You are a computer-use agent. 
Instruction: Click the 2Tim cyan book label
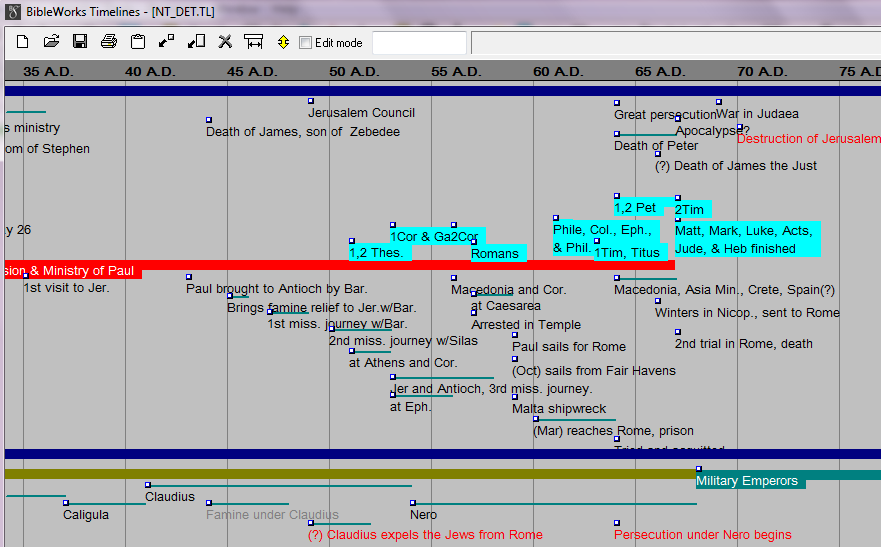coord(693,209)
